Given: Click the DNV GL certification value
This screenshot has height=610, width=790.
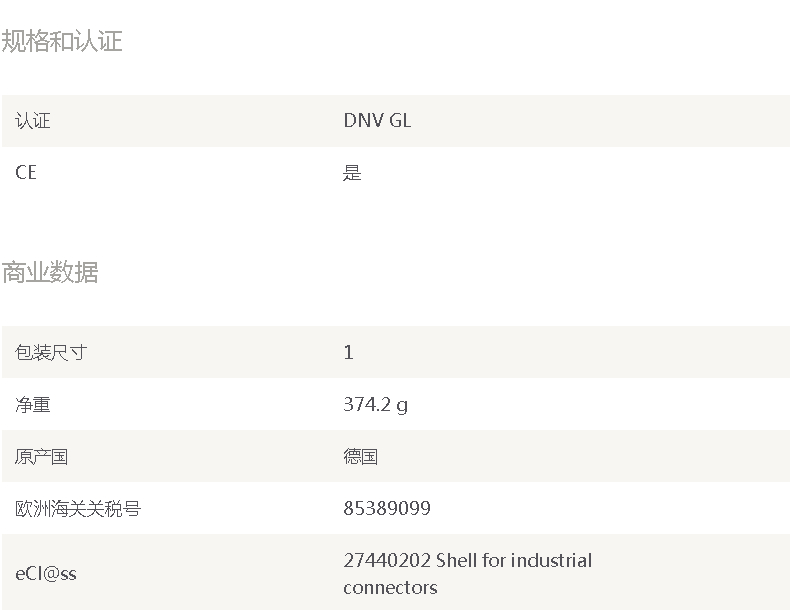Looking at the screenshot, I should (x=377, y=121).
